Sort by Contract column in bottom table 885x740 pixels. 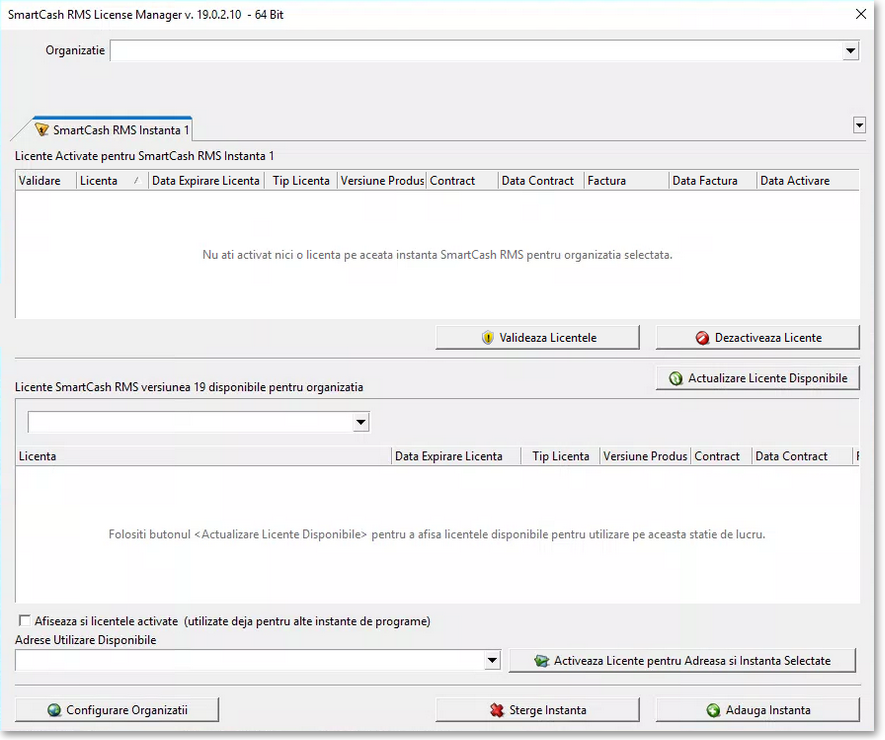[722, 456]
